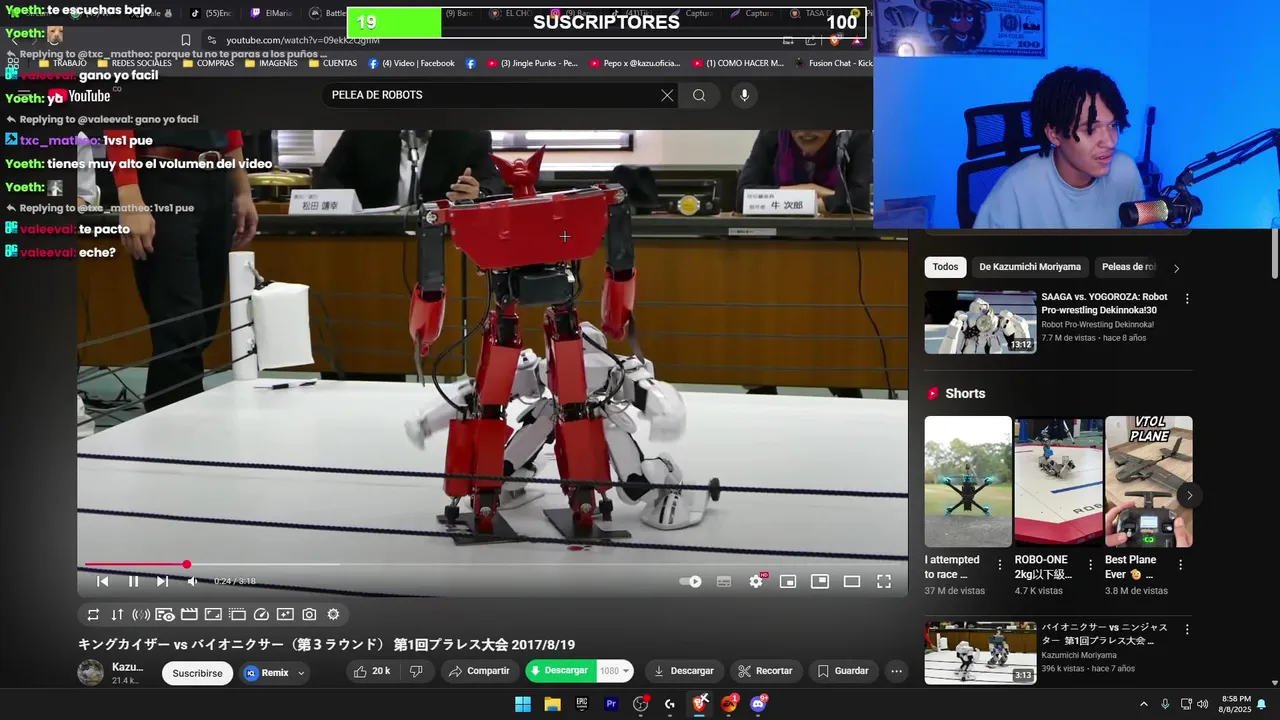Open Discord from taskbar
This screenshot has height=720, width=1280.
[758, 704]
